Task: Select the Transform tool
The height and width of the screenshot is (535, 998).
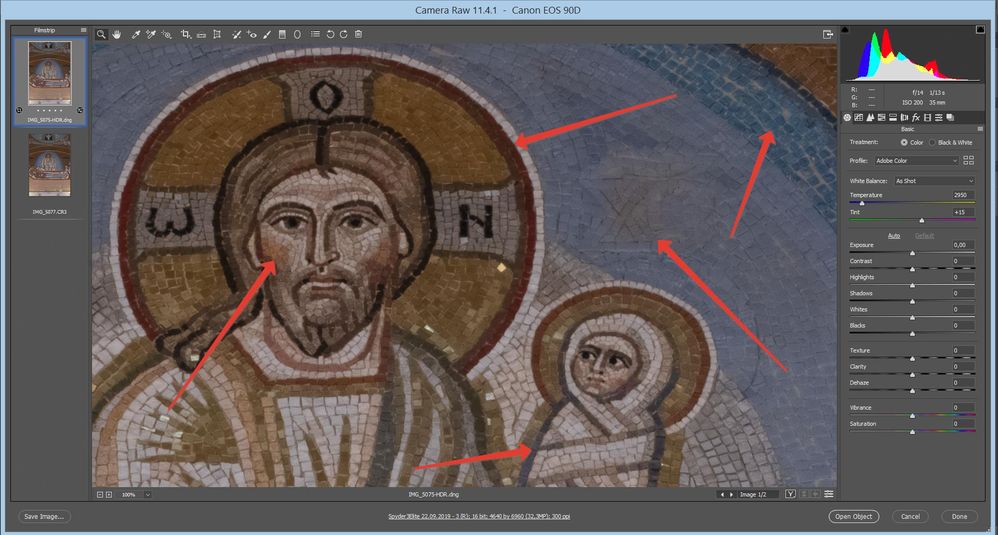Action: (x=217, y=34)
